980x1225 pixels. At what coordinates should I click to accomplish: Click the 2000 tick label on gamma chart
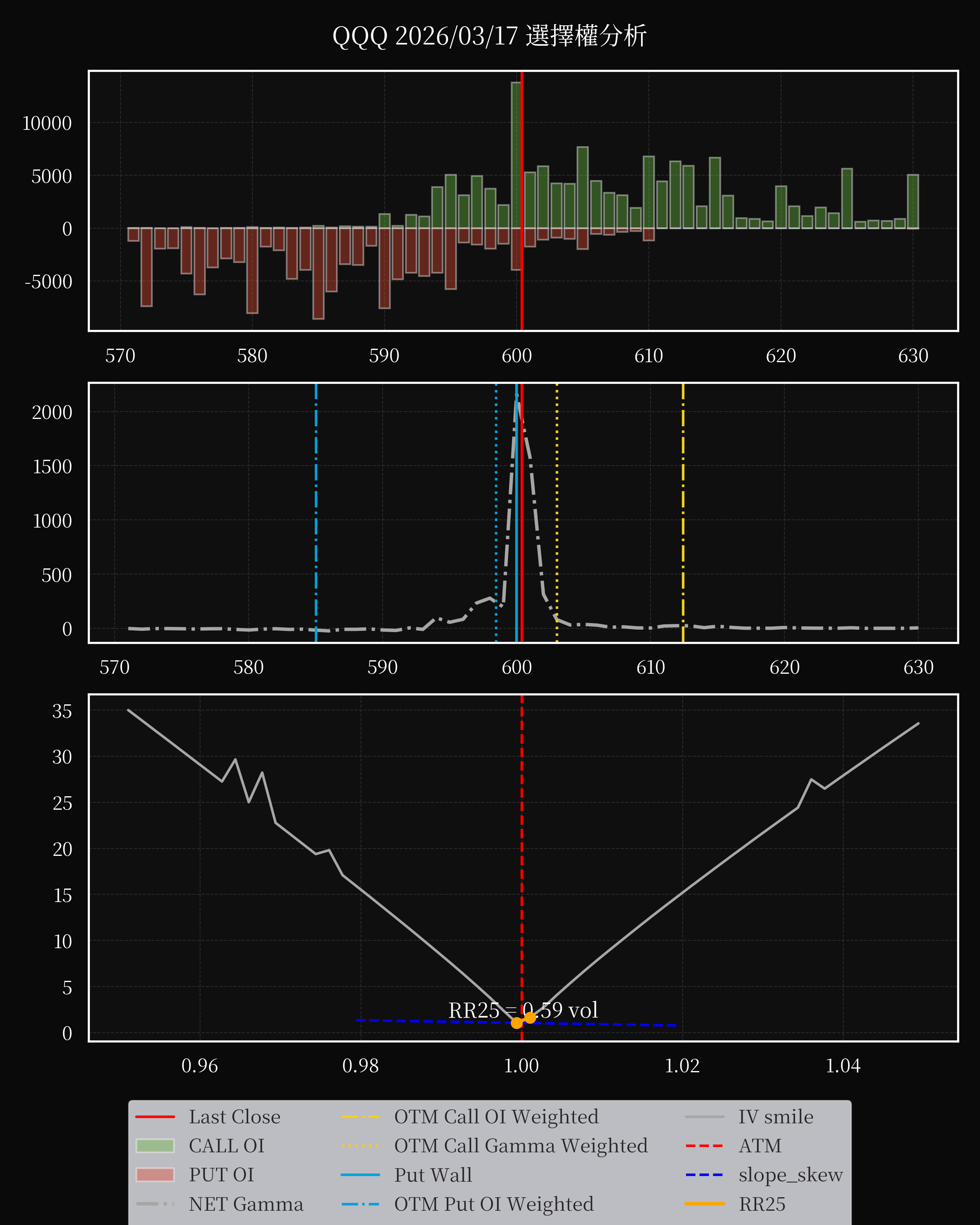52,412
